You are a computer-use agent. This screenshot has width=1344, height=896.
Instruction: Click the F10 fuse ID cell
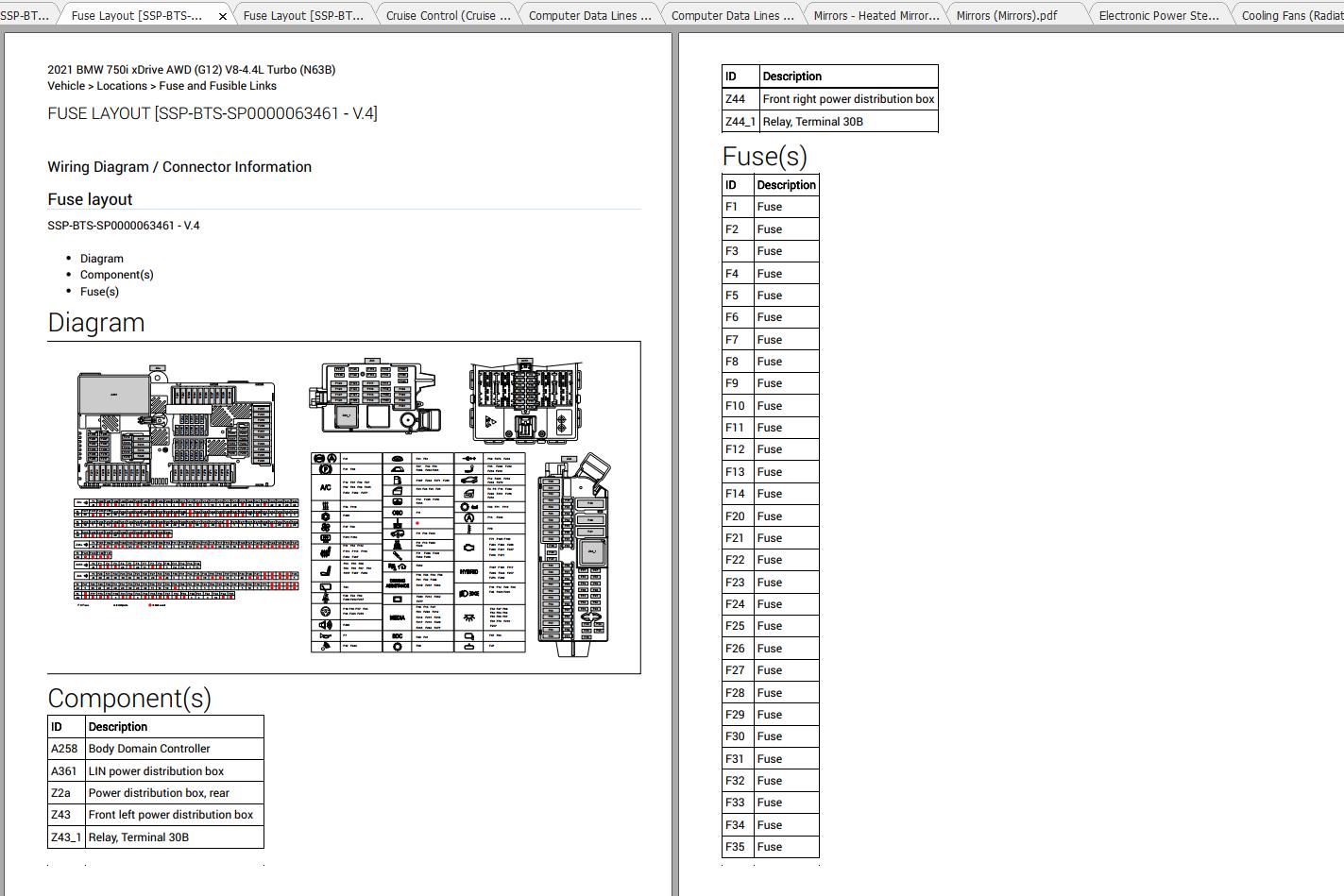coord(738,406)
